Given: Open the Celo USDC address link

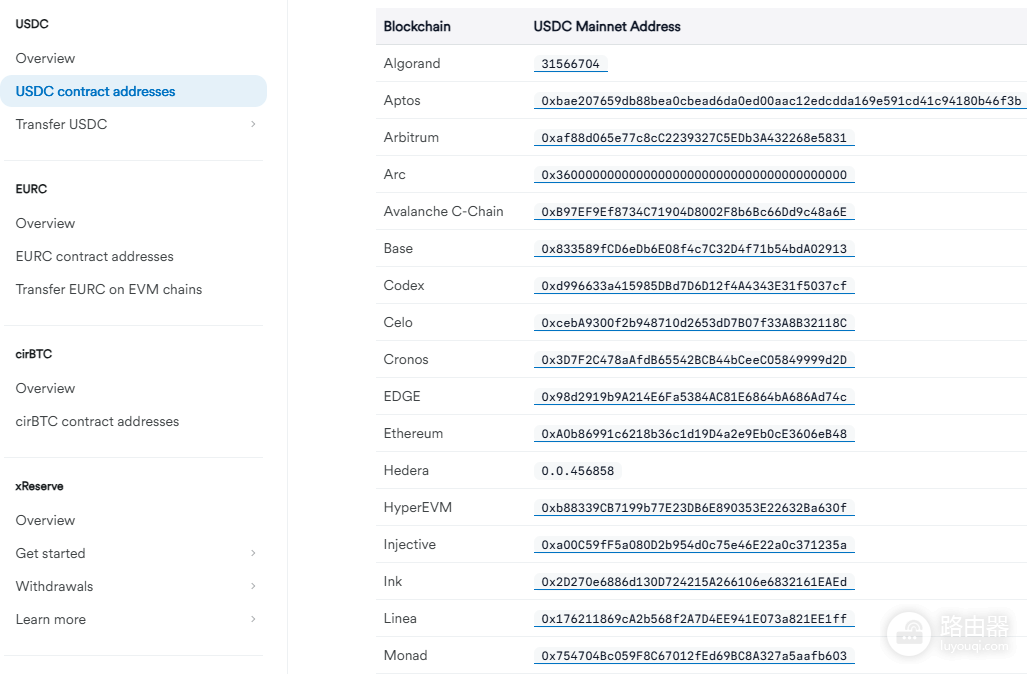Looking at the screenshot, I should click(694, 322).
